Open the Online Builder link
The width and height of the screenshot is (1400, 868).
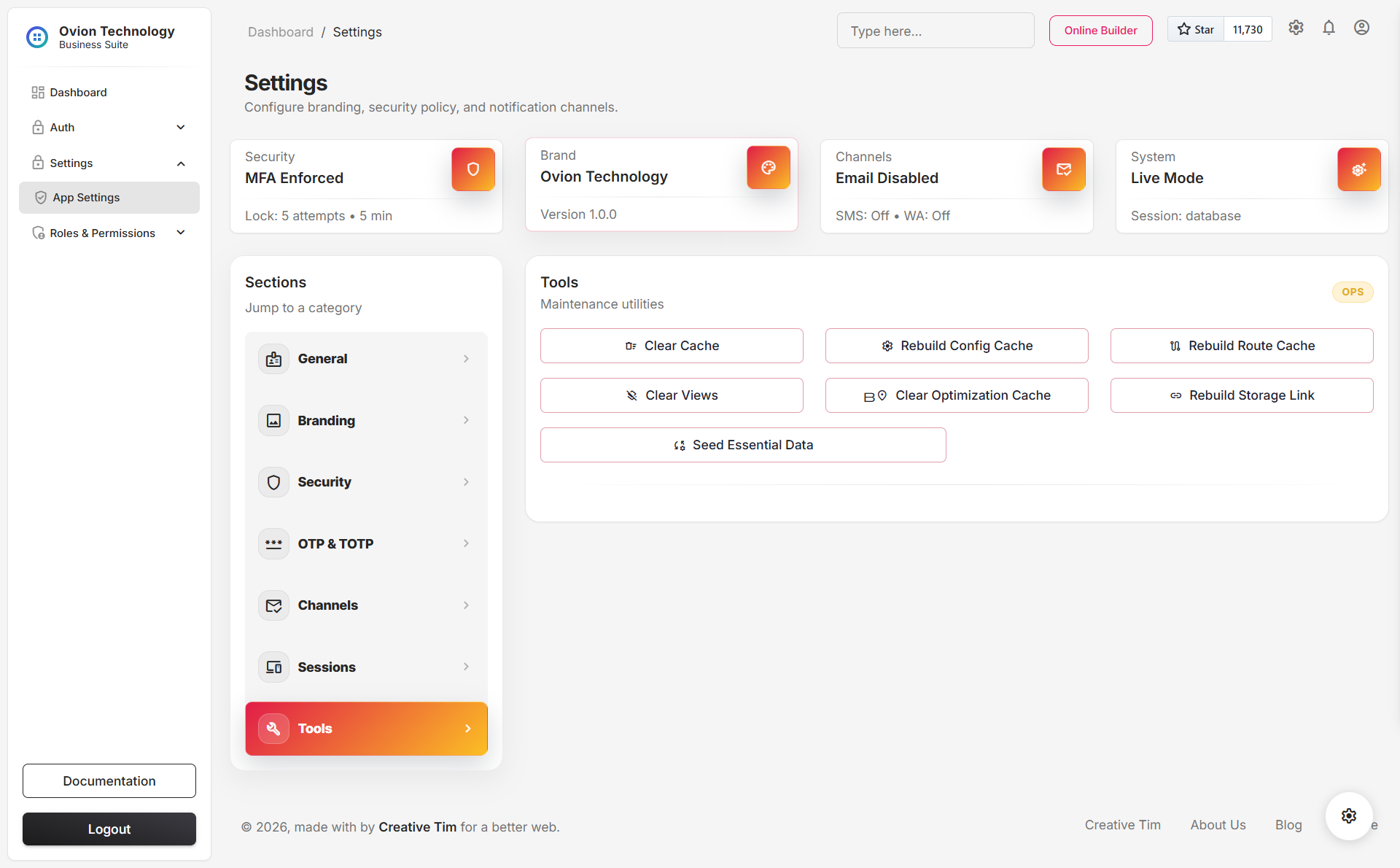tap(1100, 31)
